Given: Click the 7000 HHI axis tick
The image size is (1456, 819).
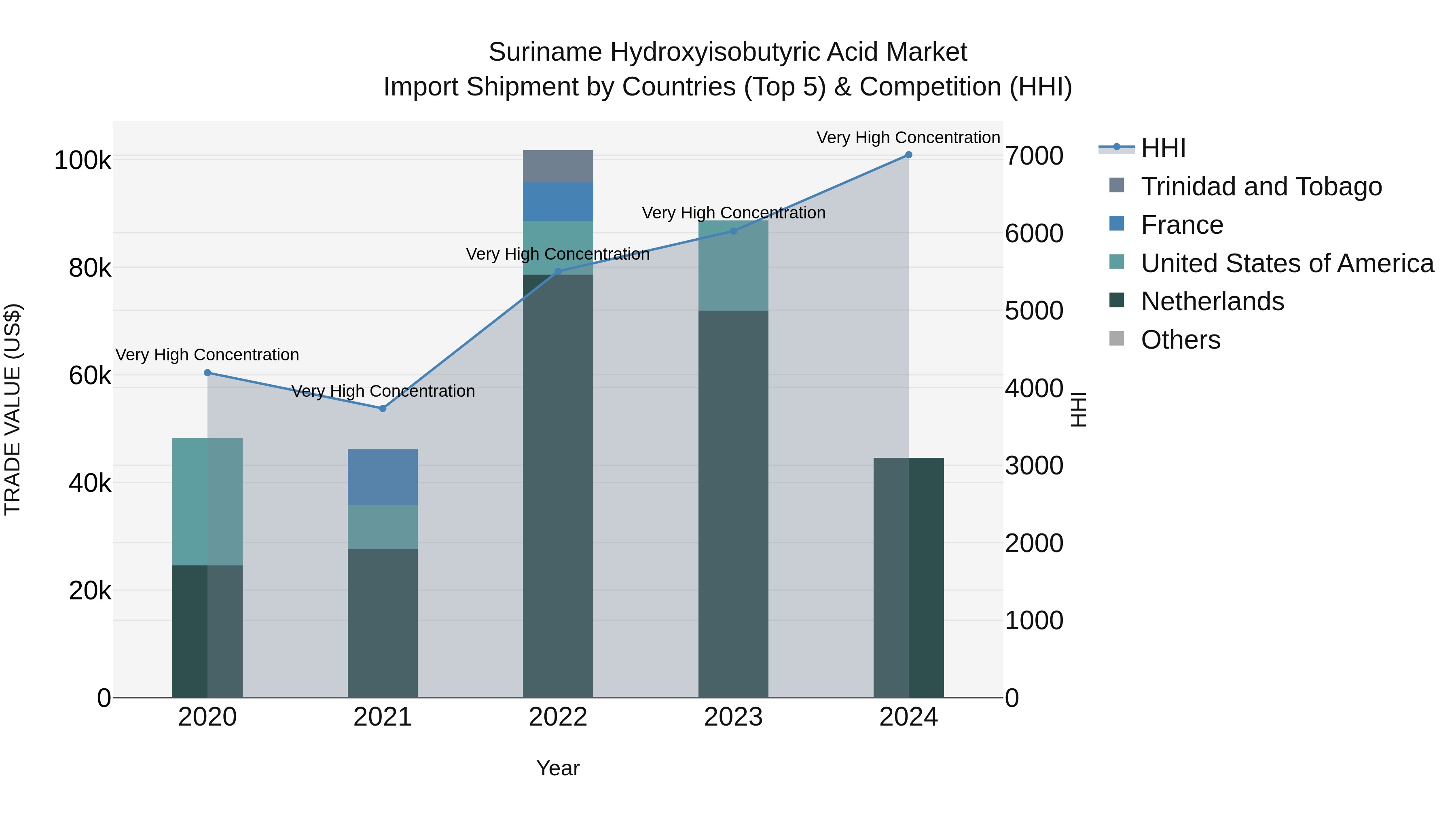Looking at the screenshot, I should pos(1034,156).
